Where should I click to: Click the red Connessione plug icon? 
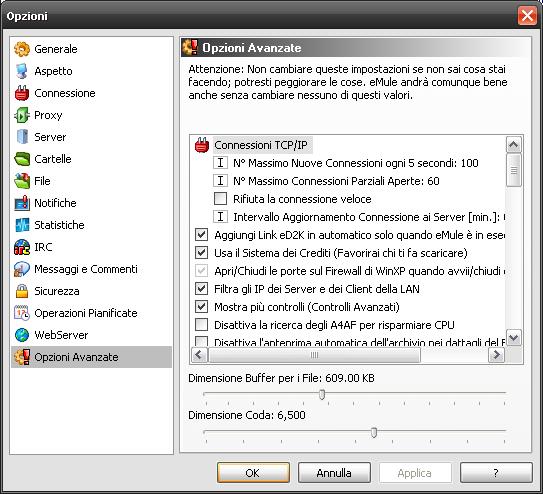22,93
